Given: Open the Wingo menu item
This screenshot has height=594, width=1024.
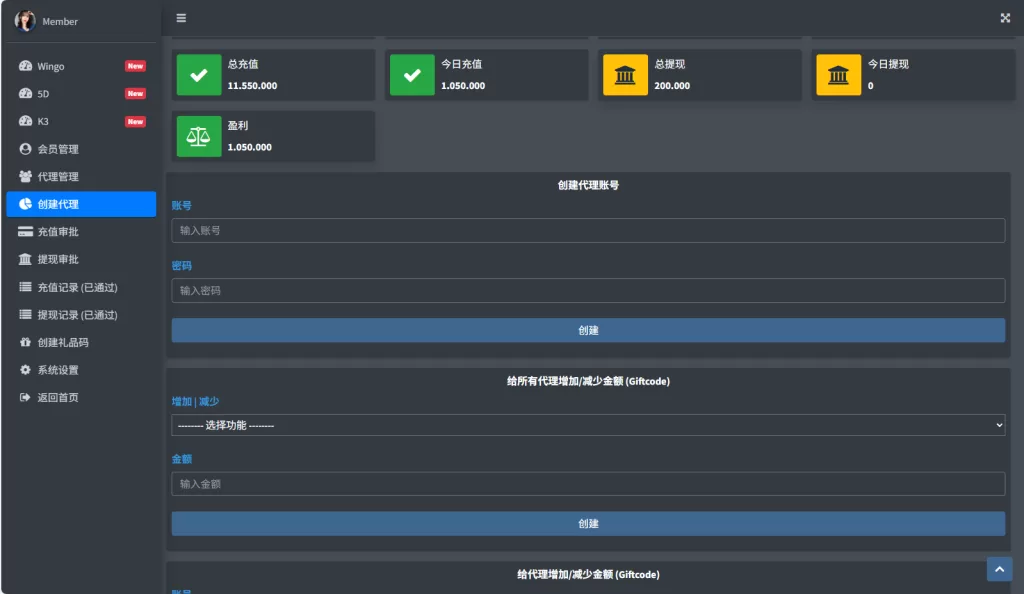Looking at the screenshot, I should [x=51, y=66].
